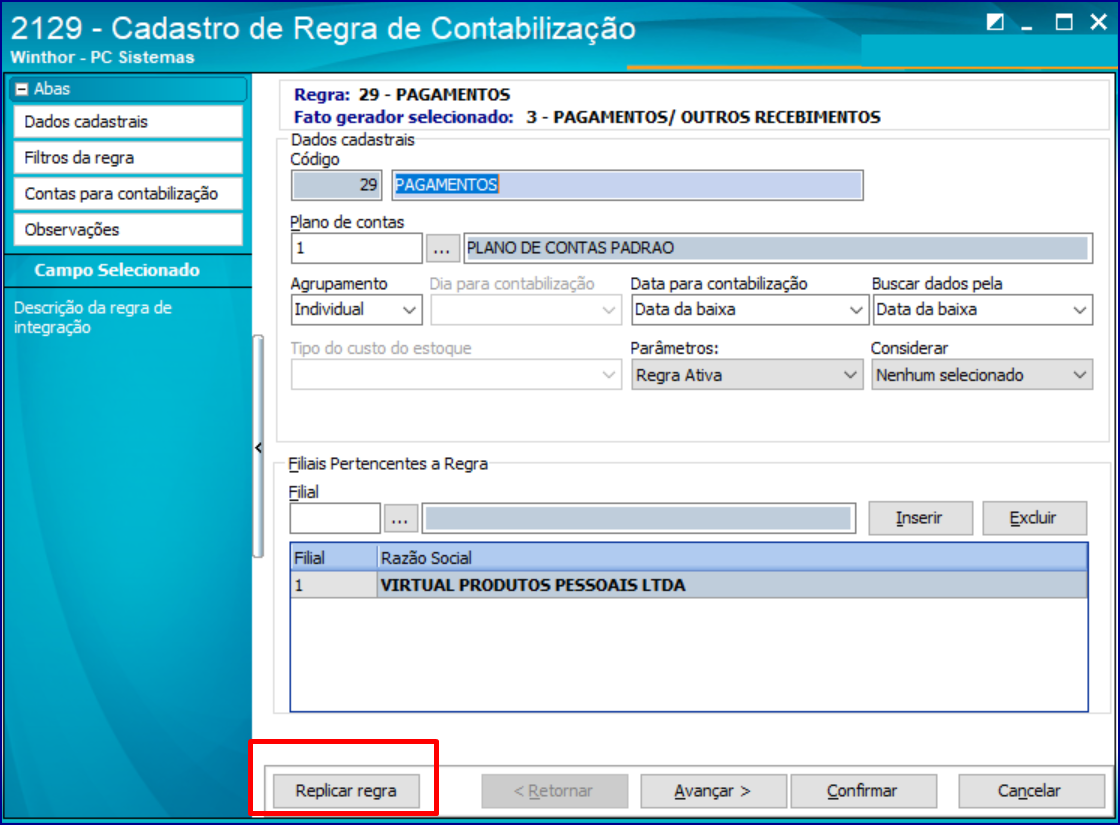Open Contas para contabilização tab
This screenshot has width=1120, height=825.
(128, 194)
